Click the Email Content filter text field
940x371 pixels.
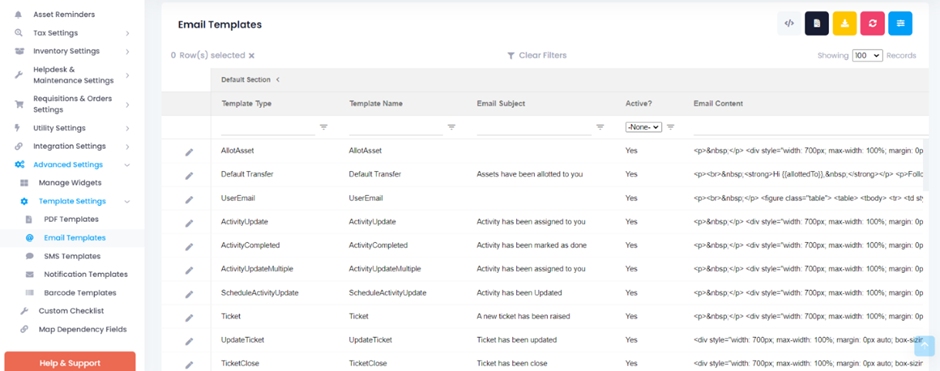pyautogui.click(x=811, y=127)
